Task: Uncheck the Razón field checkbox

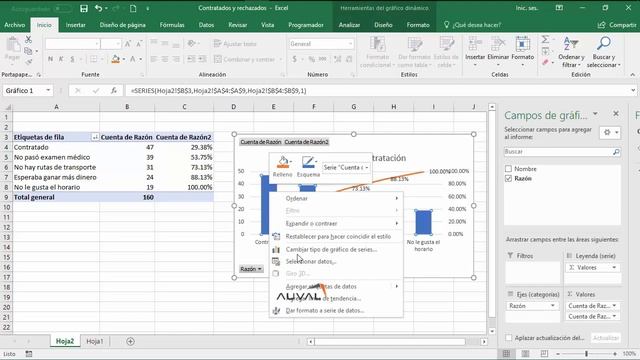Action: click(x=508, y=178)
